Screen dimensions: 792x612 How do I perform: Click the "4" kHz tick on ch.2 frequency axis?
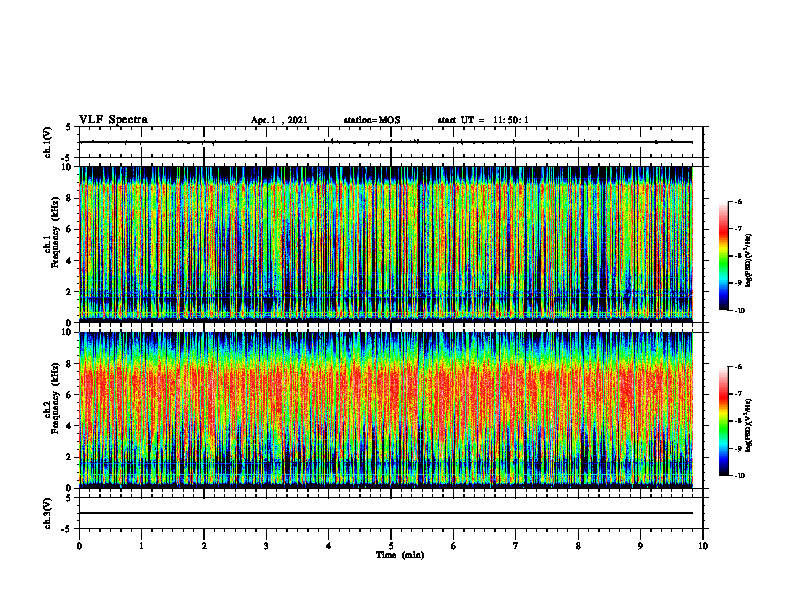(70, 426)
